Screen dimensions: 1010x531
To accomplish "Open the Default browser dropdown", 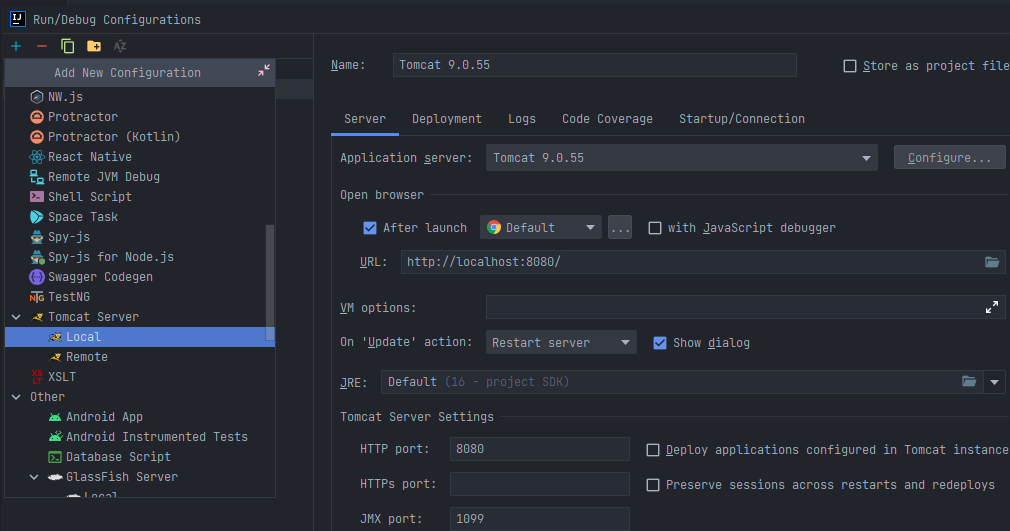I will 541,227.
